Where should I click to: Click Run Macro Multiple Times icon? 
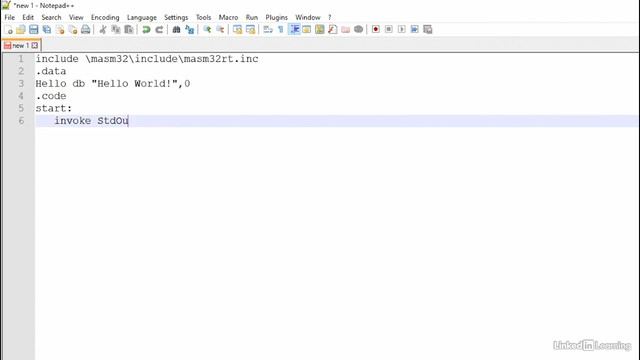(415, 29)
